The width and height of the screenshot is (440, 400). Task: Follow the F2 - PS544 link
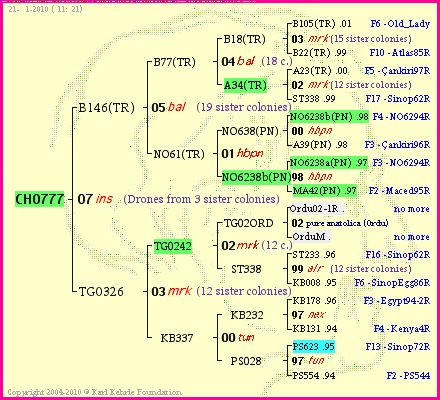pos(408,376)
